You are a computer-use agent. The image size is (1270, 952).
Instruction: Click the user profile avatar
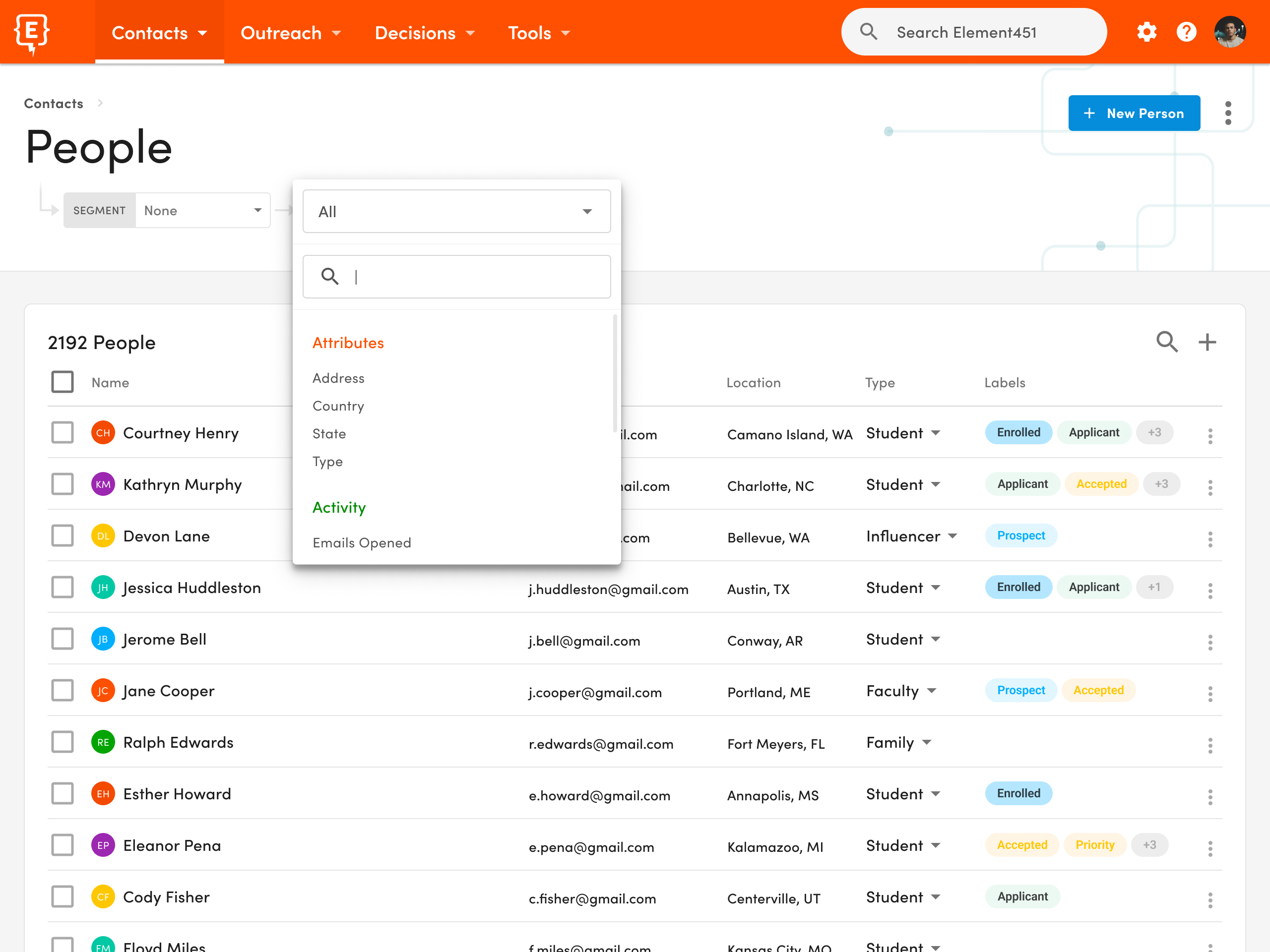1230,32
